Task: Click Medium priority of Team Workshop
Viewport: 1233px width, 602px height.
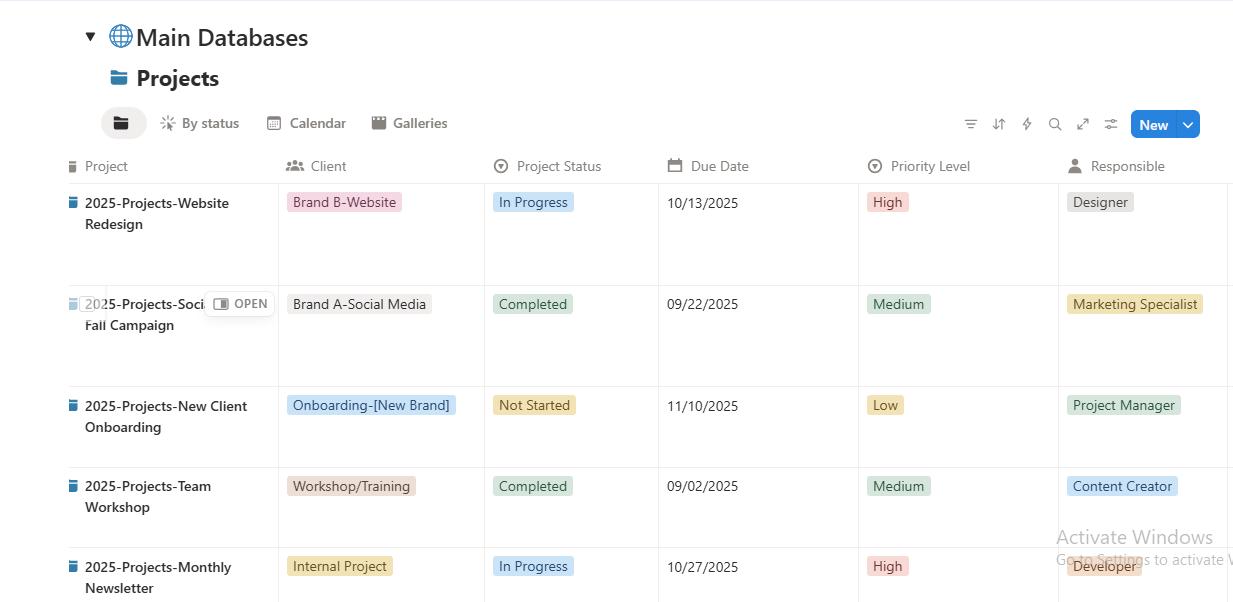Action: [x=899, y=486]
